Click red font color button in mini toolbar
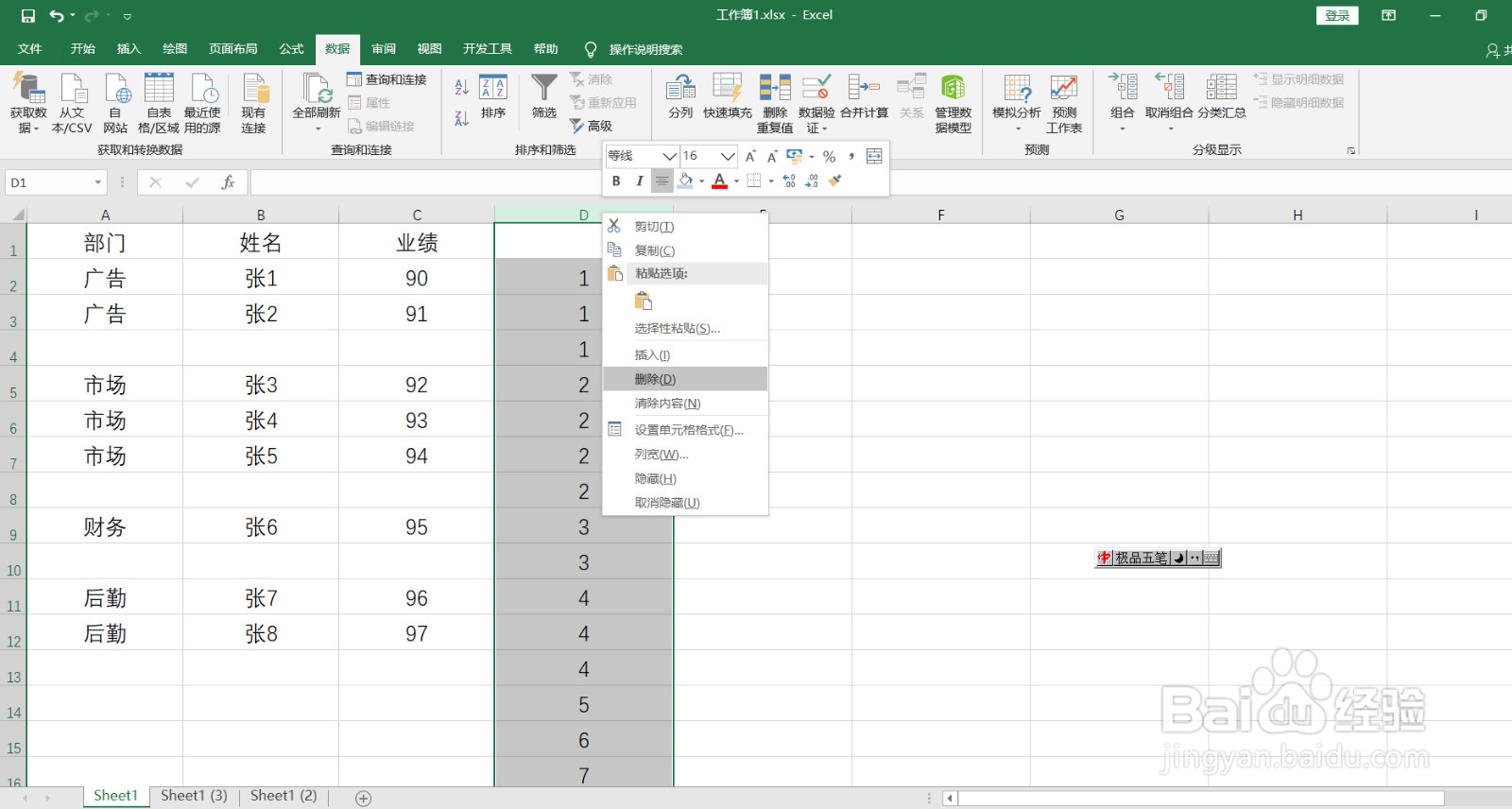 coord(720,181)
